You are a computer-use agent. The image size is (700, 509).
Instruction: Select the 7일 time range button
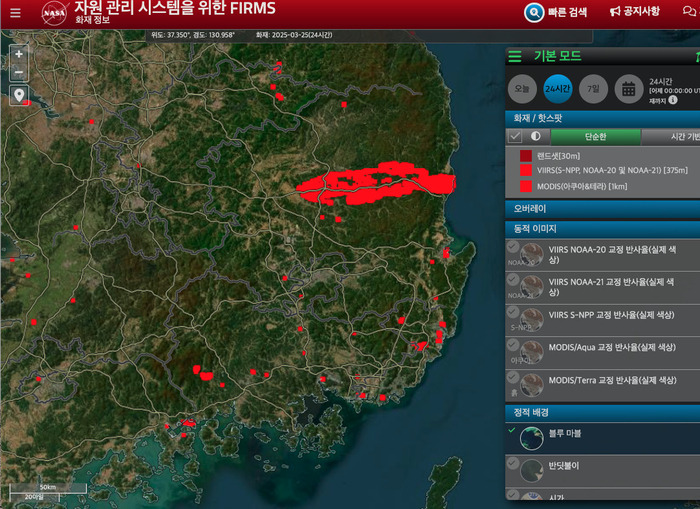(x=593, y=89)
